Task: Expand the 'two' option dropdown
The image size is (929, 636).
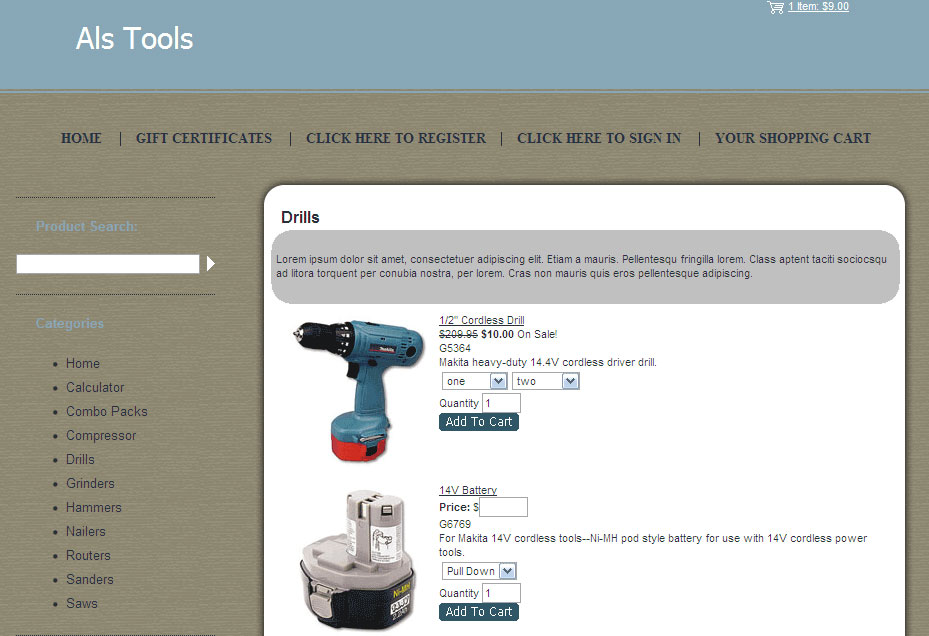Action: (x=546, y=381)
